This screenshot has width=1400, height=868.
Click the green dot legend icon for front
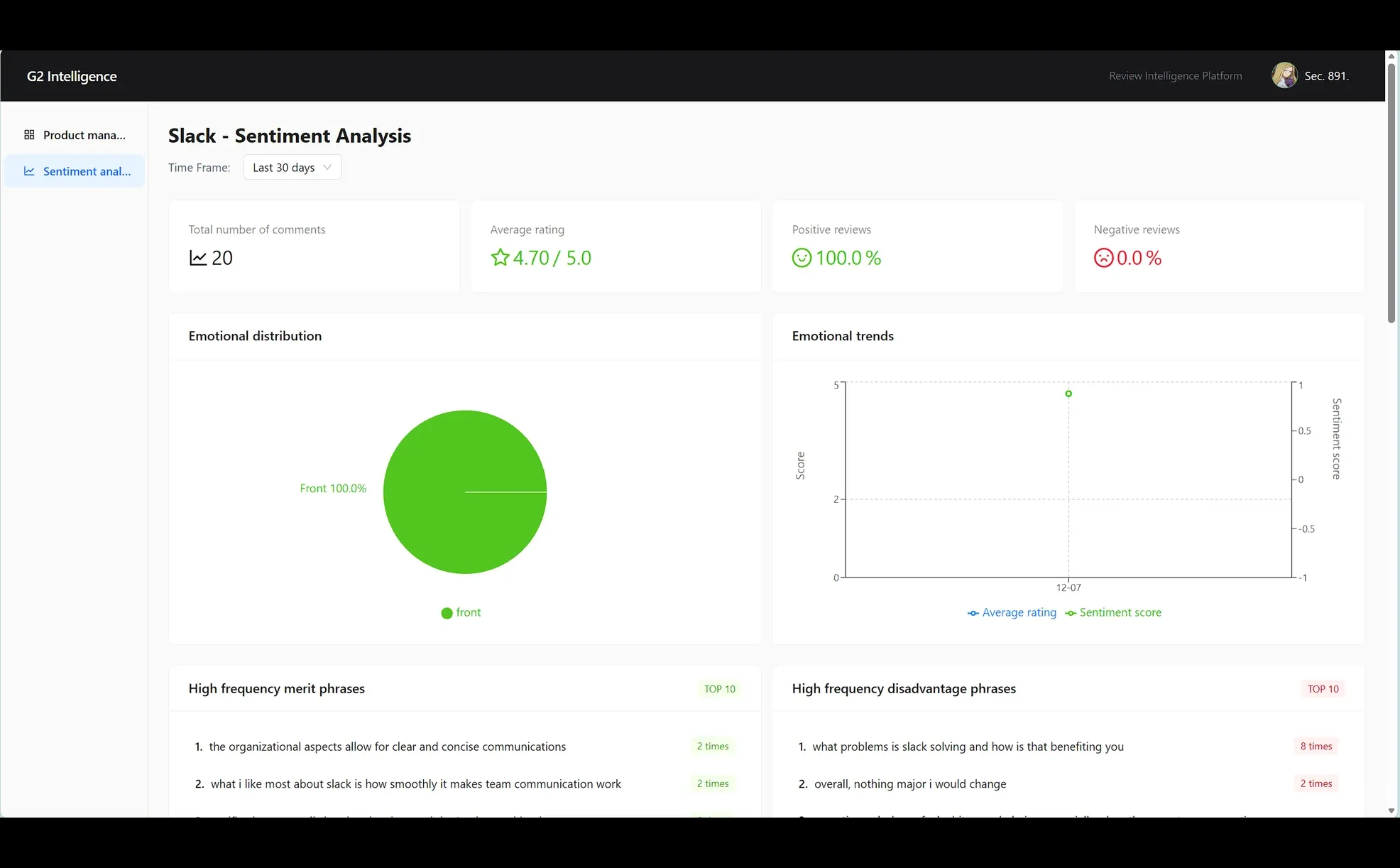coord(447,613)
